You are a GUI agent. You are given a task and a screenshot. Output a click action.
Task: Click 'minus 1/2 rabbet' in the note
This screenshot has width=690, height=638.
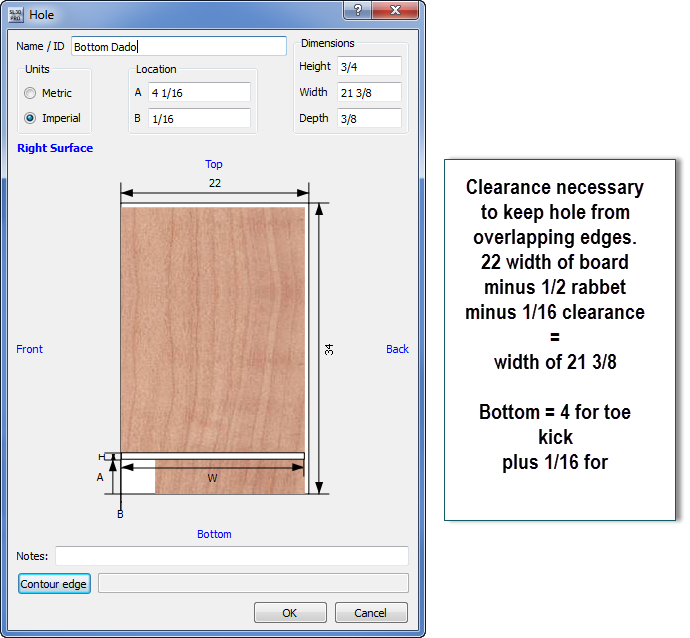[555, 287]
